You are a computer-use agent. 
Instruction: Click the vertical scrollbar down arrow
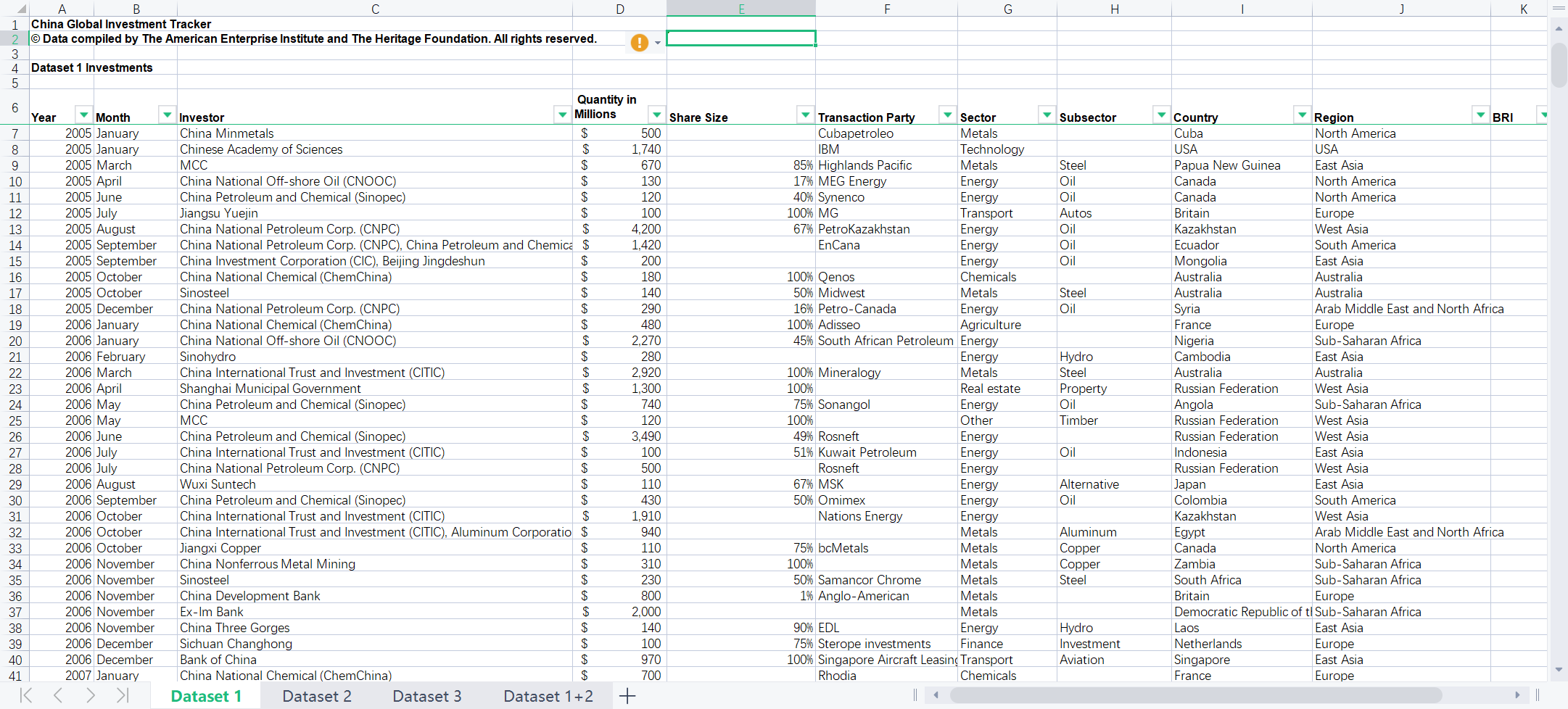(1559, 670)
